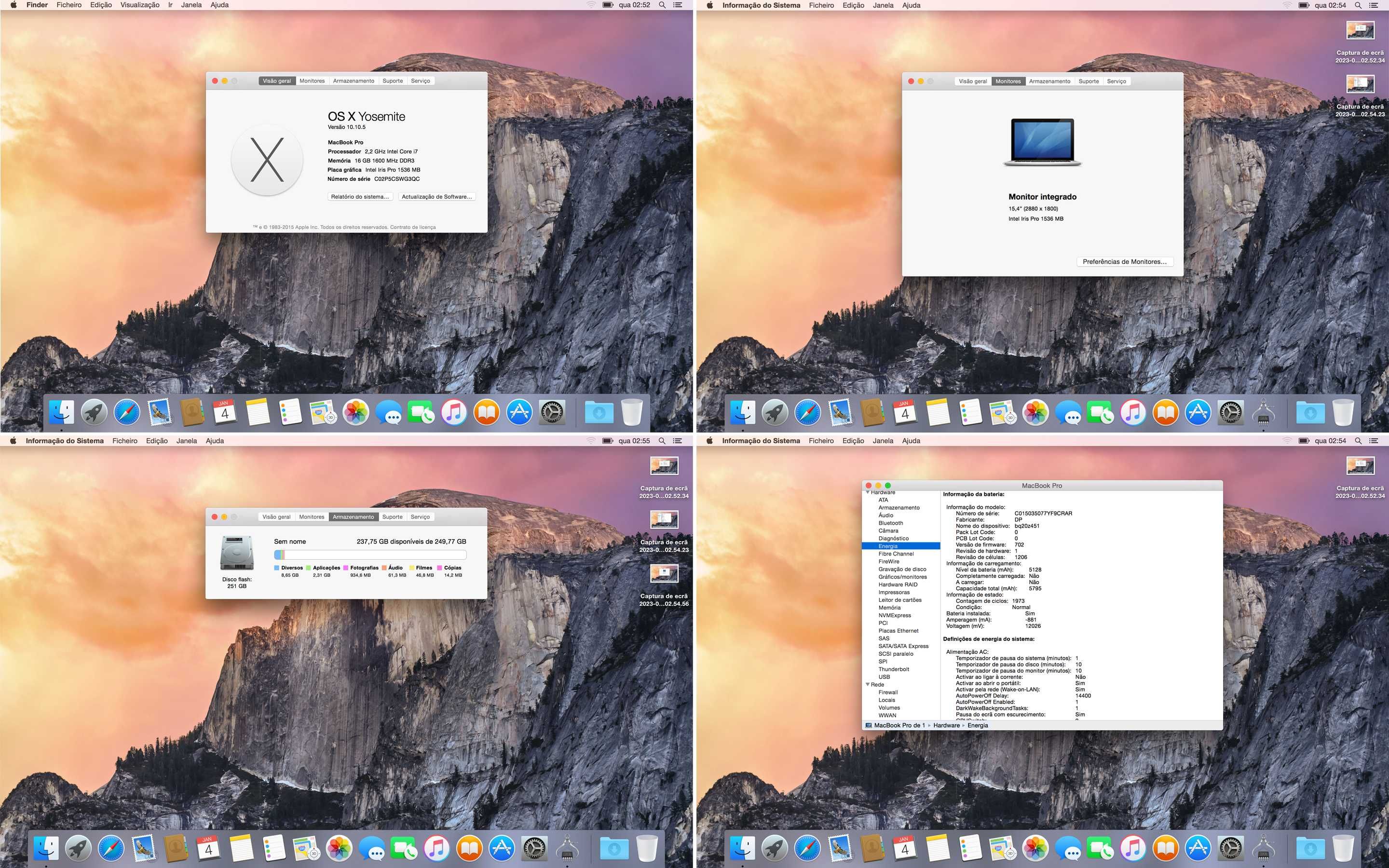Select Visão geral tab in the Monitor integrado window
This screenshot has height=868, width=1389.
[x=973, y=81]
